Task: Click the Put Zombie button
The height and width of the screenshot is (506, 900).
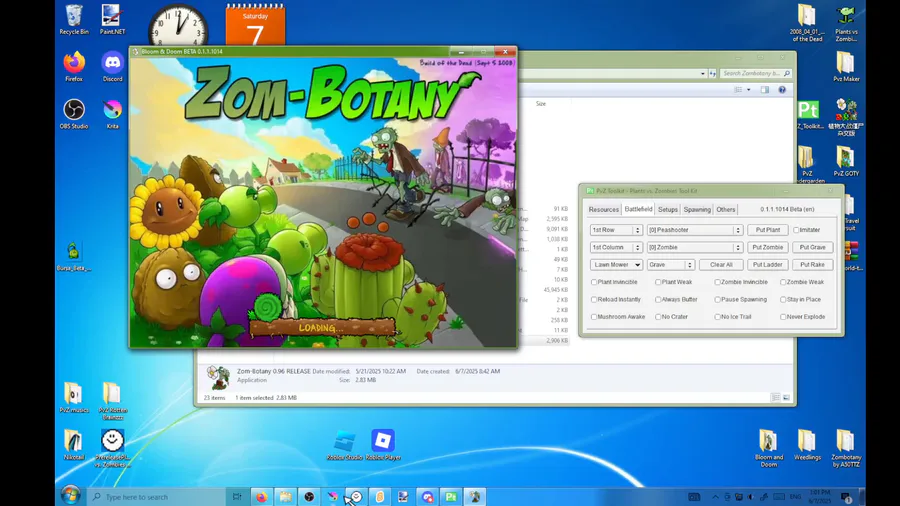Action: tap(767, 247)
